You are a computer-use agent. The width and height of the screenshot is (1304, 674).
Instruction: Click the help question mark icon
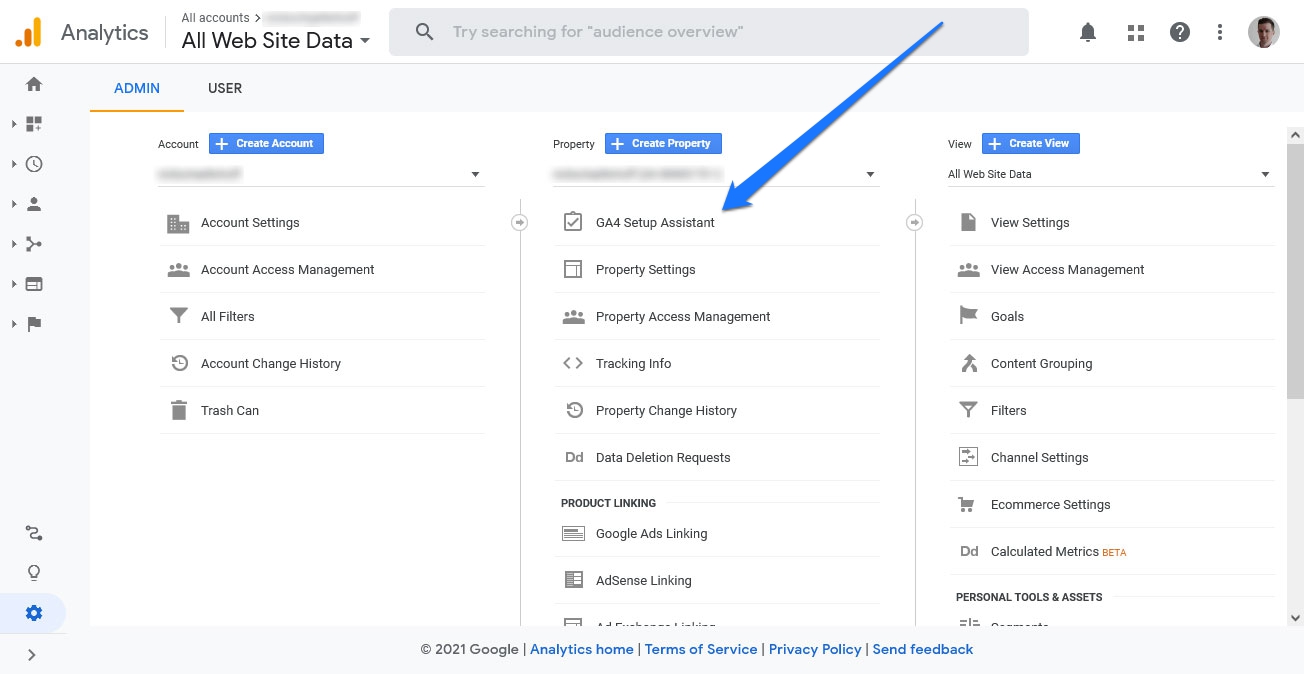click(x=1180, y=32)
